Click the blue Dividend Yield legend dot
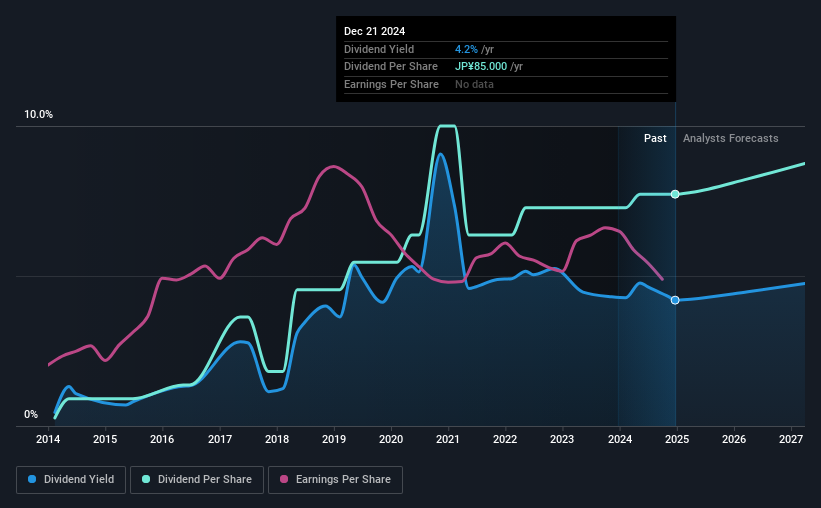Screen dimensions: 821x508 [x=32, y=479]
